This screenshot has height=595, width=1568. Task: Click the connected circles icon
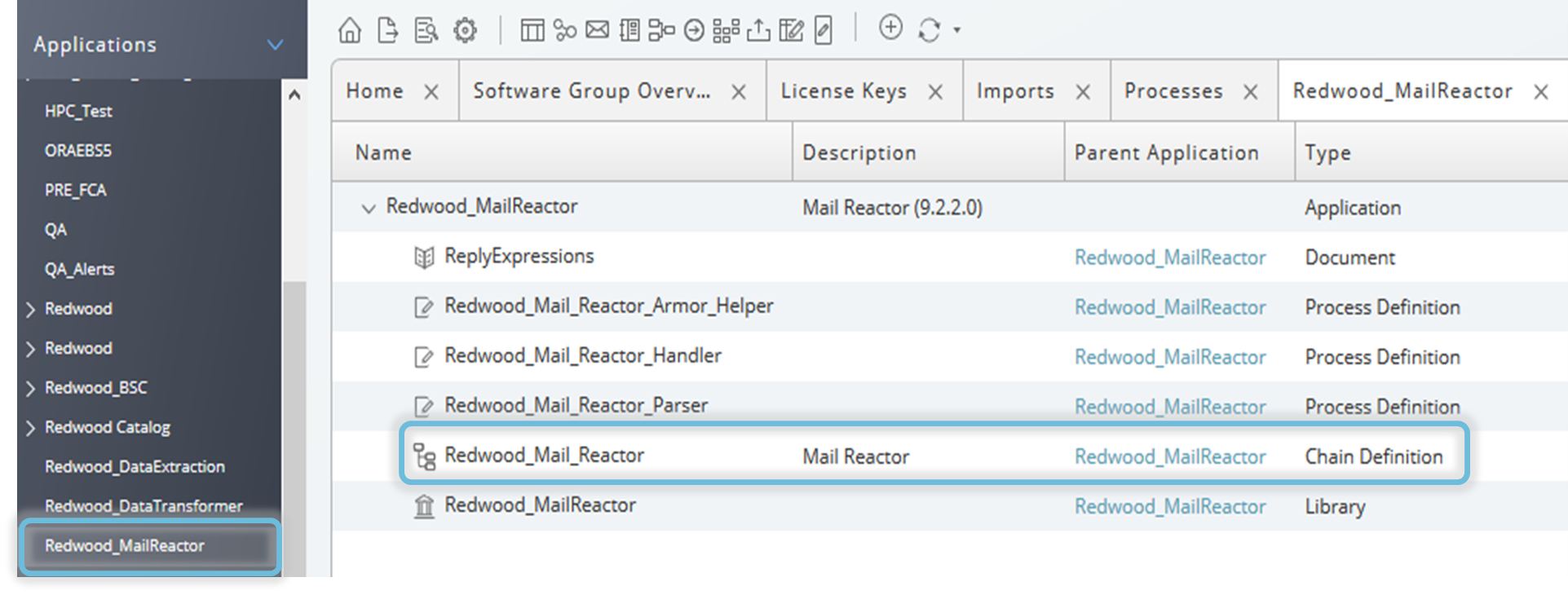[x=564, y=31]
